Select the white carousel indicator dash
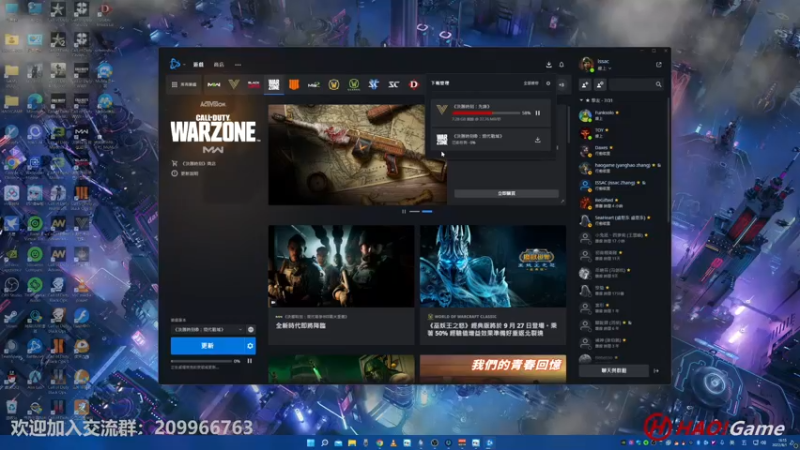Screen dimensions: 800x450 pos(414,211)
